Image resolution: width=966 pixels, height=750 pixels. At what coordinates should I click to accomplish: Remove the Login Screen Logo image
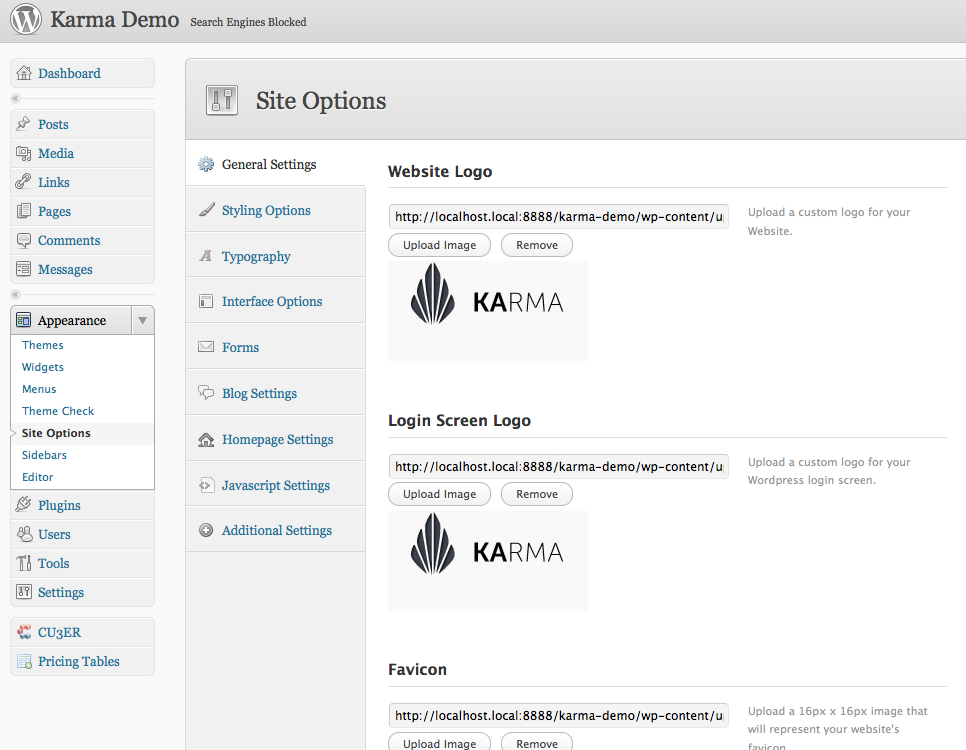point(537,494)
